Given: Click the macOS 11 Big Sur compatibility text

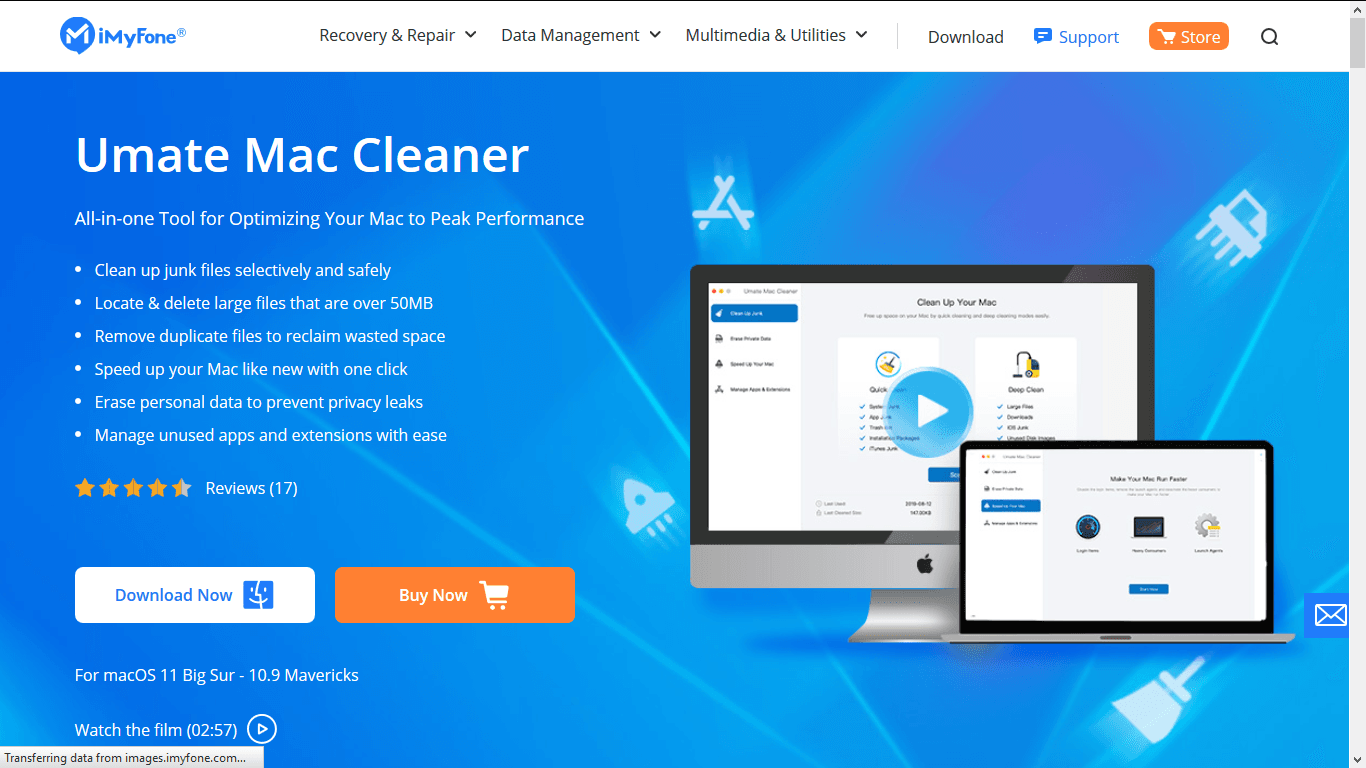Looking at the screenshot, I should click(217, 675).
